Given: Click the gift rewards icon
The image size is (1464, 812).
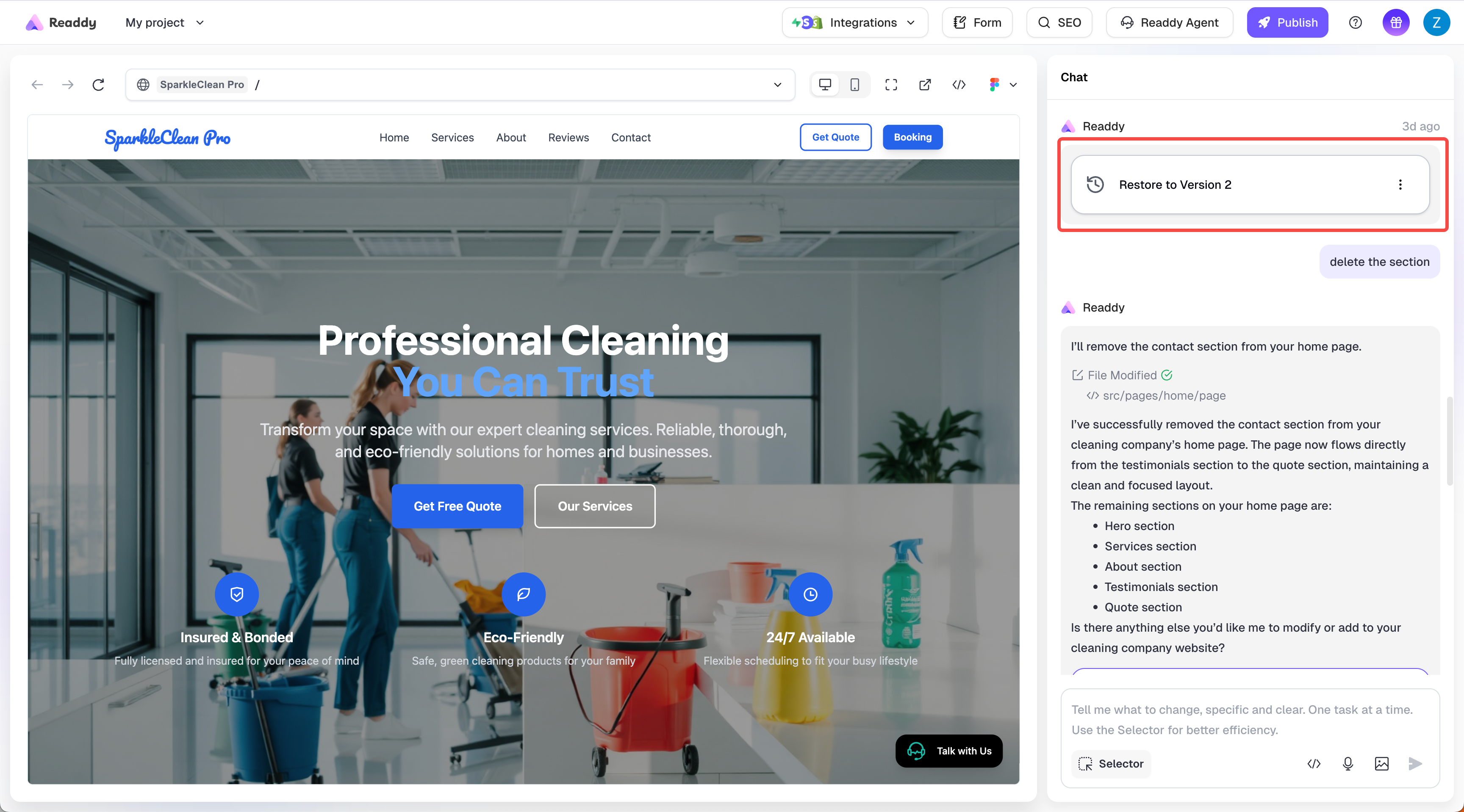Looking at the screenshot, I should coord(1396,23).
